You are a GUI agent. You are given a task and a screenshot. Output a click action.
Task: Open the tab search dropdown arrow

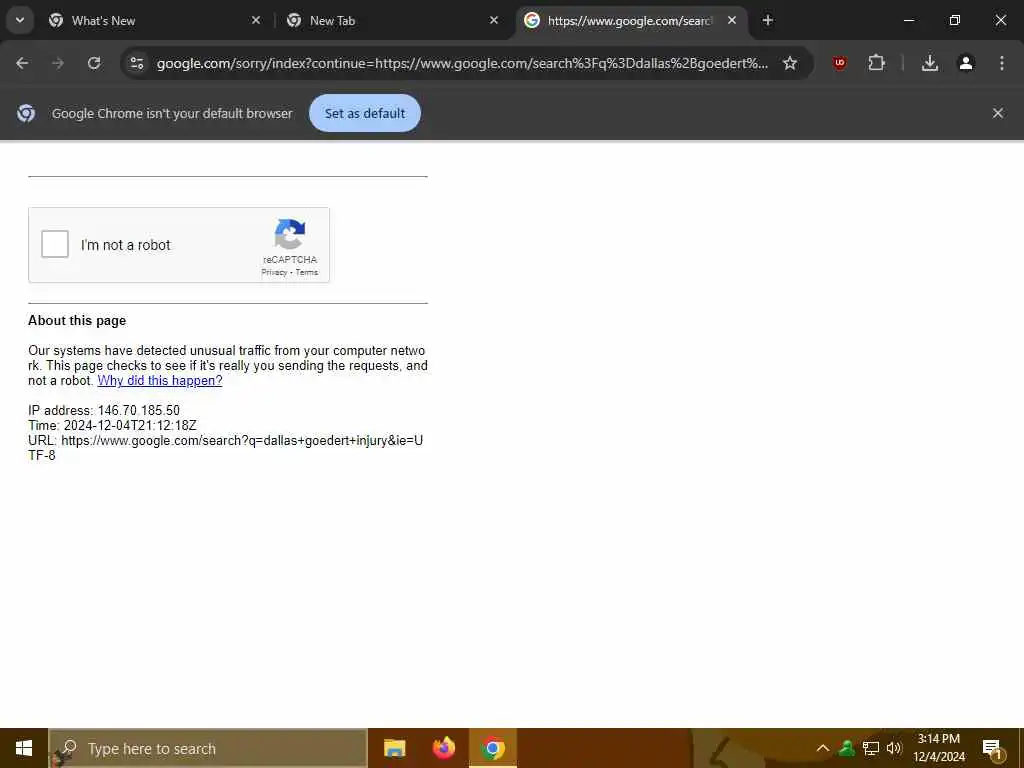pos(20,20)
